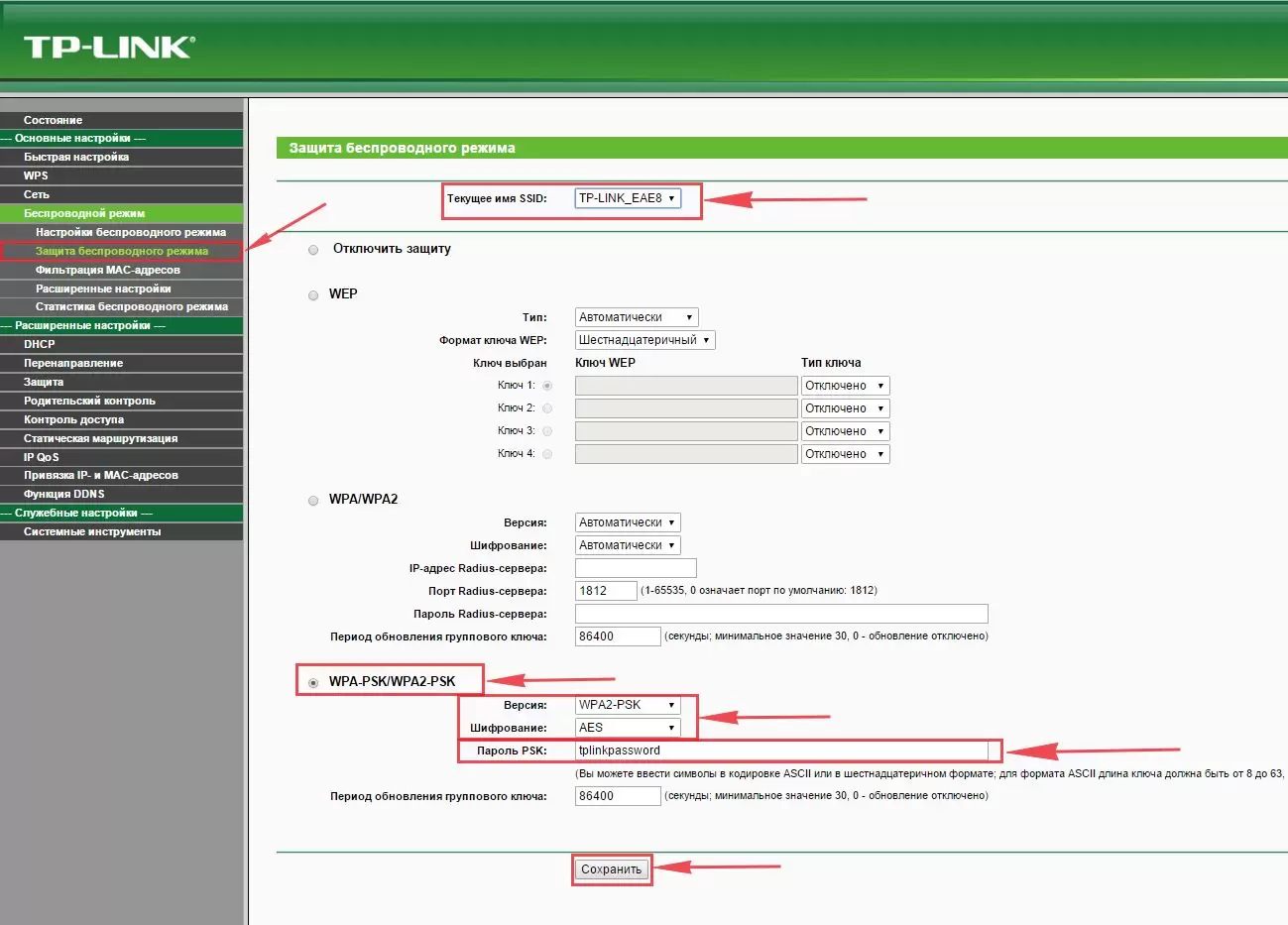
Task: Open 'Системные инструменты' in the sidebar
Action: tap(92, 531)
